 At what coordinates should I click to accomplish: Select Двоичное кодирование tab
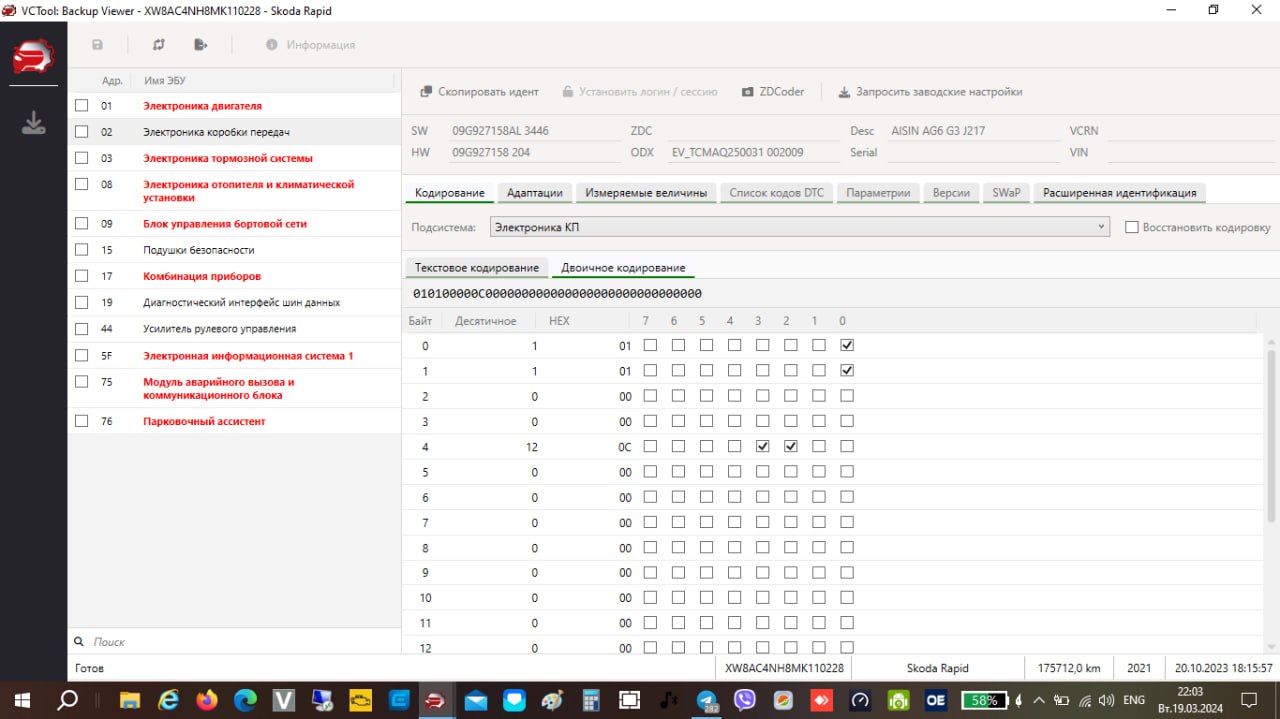[623, 268]
